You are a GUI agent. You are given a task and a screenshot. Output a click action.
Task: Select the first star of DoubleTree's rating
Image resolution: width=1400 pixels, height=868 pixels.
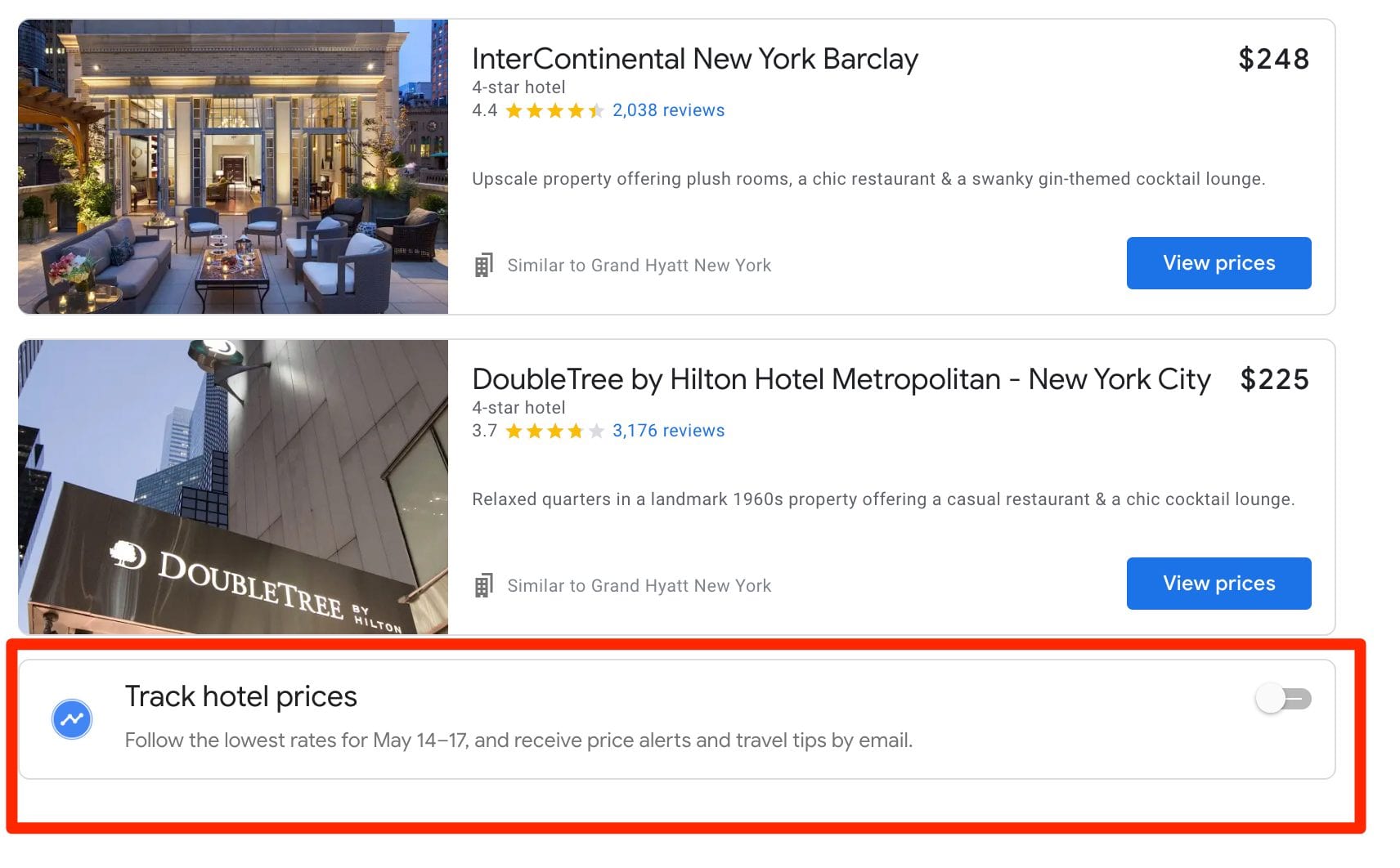point(515,430)
